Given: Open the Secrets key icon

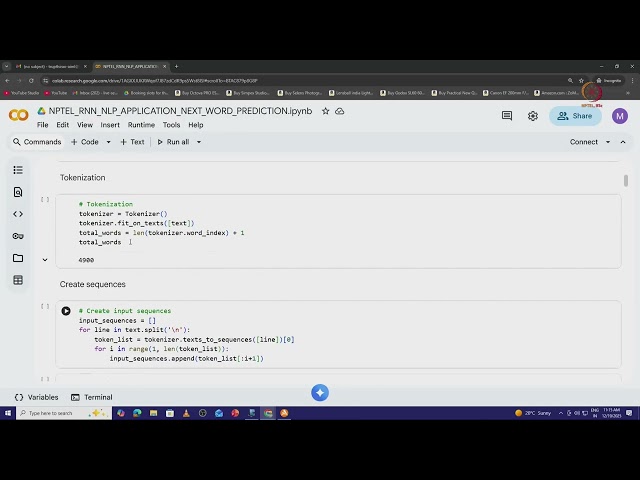Looking at the screenshot, I should [18, 236].
